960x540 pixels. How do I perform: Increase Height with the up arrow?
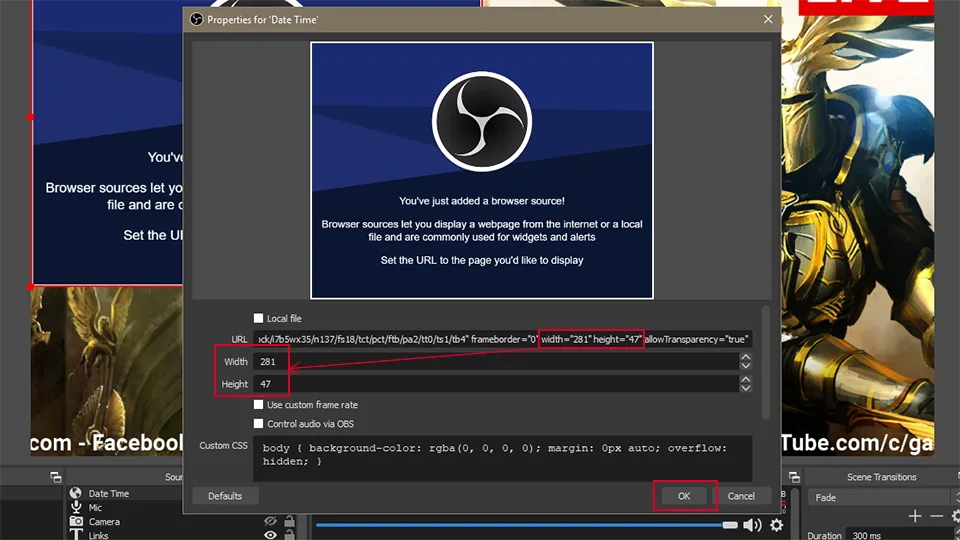(x=745, y=380)
